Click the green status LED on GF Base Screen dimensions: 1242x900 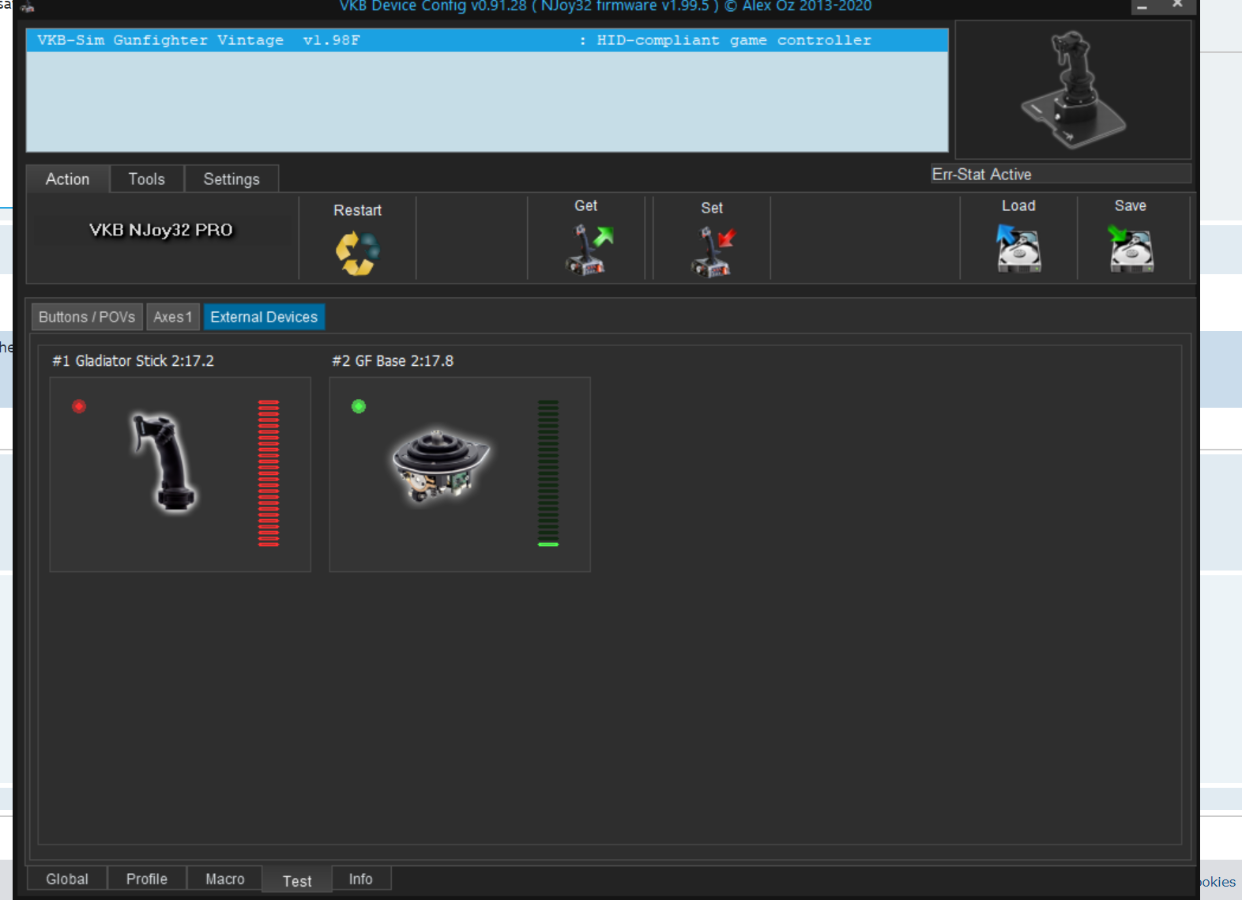tap(359, 406)
